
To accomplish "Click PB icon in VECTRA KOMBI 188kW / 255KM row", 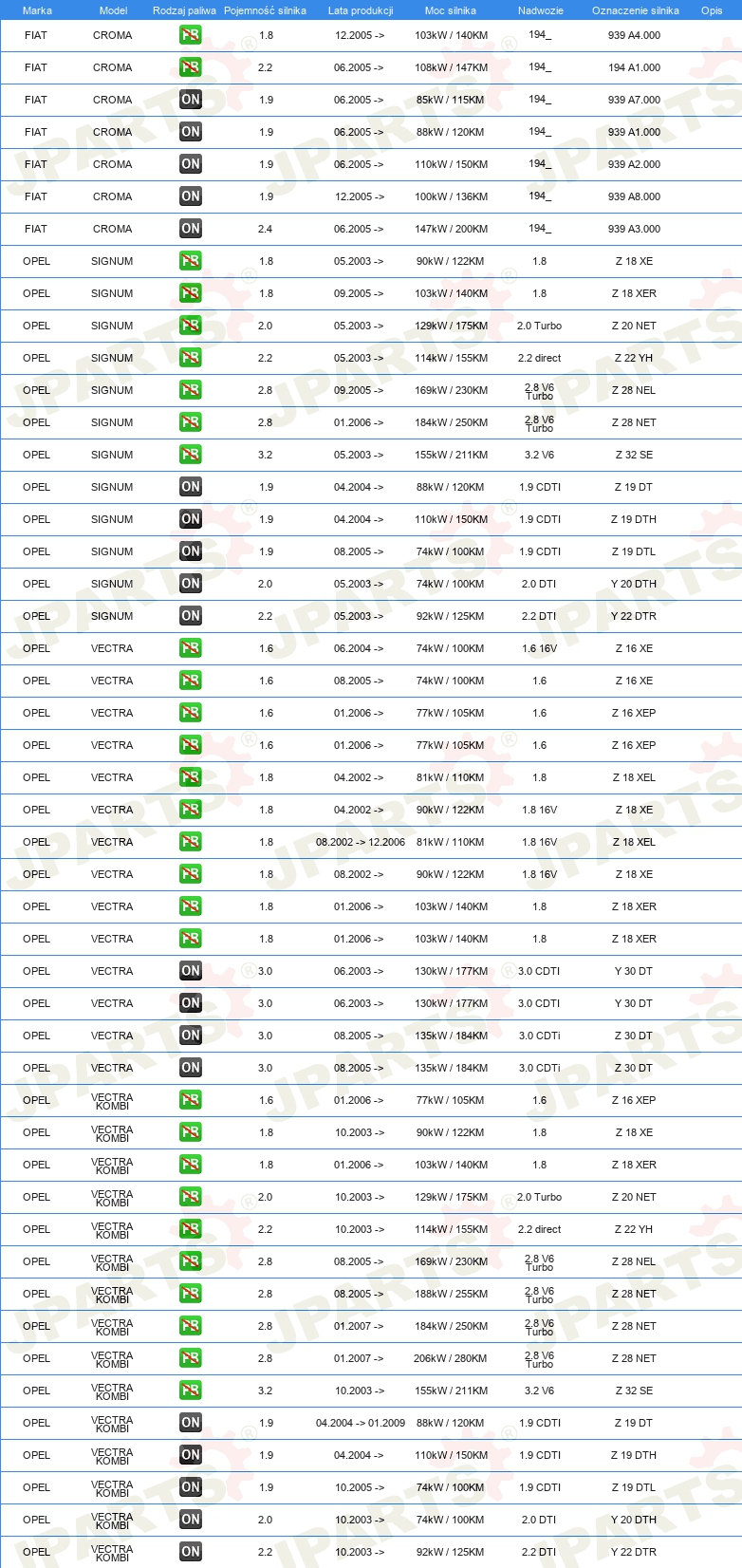I will click(191, 1294).
